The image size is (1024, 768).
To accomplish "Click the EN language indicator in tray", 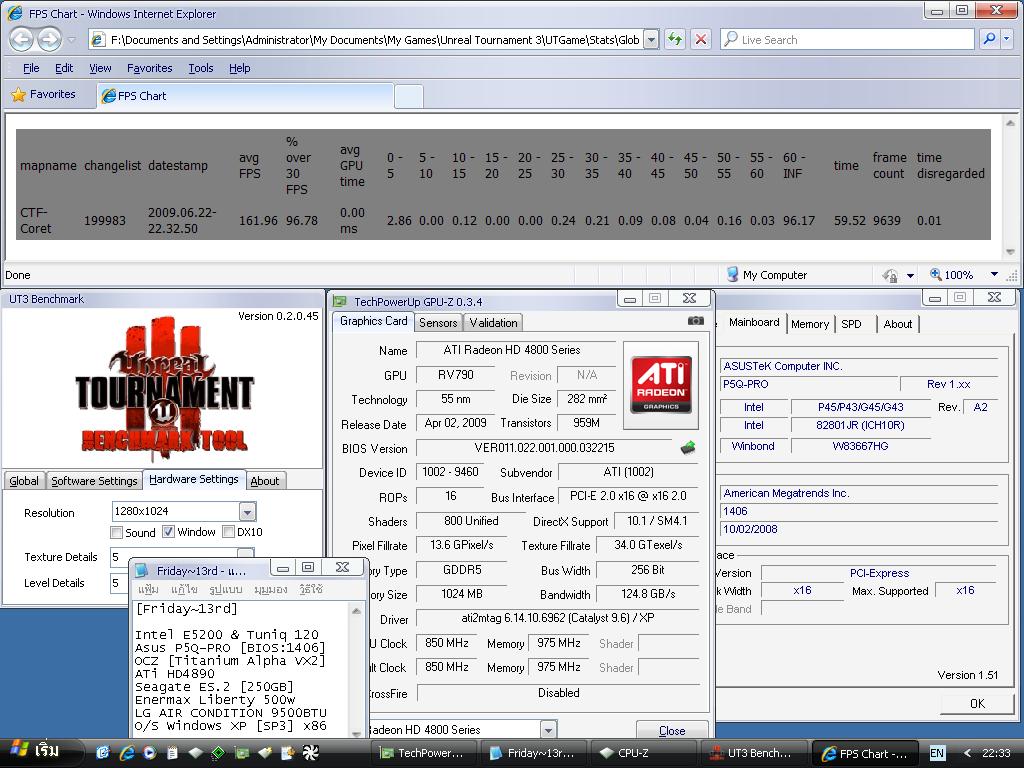I will (x=936, y=753).
